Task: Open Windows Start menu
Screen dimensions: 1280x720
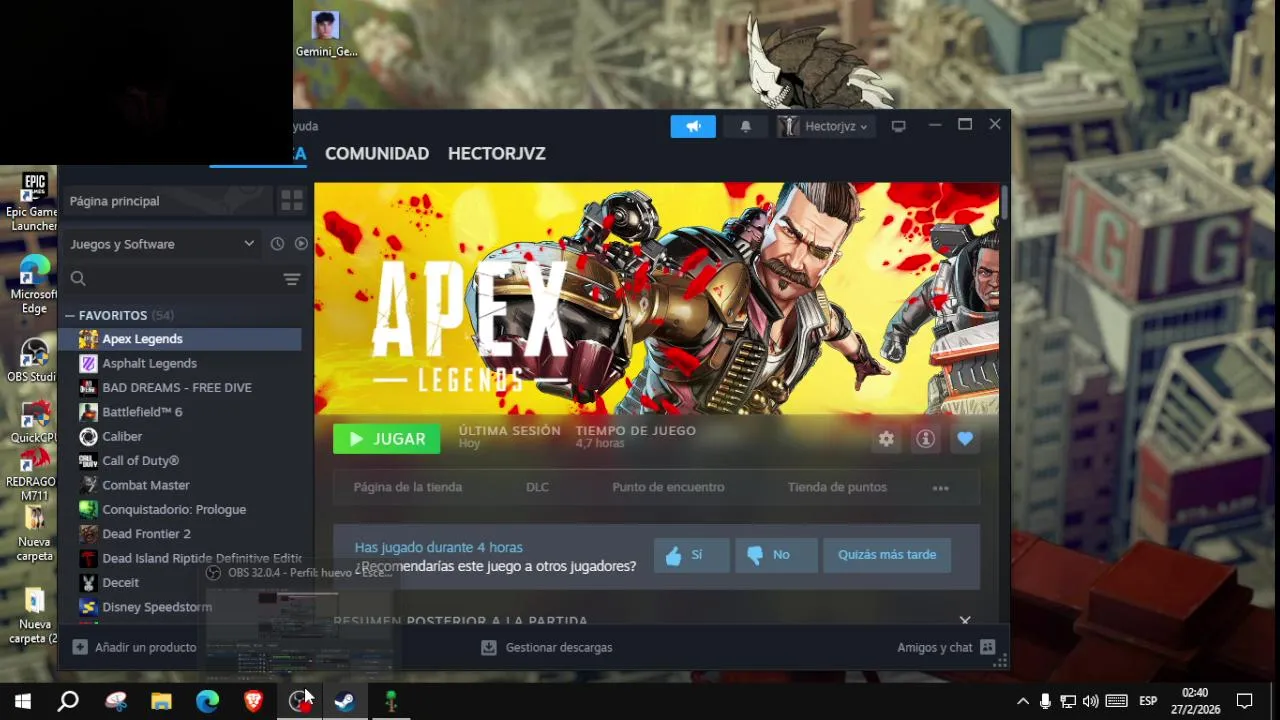Action: point(22,701)
